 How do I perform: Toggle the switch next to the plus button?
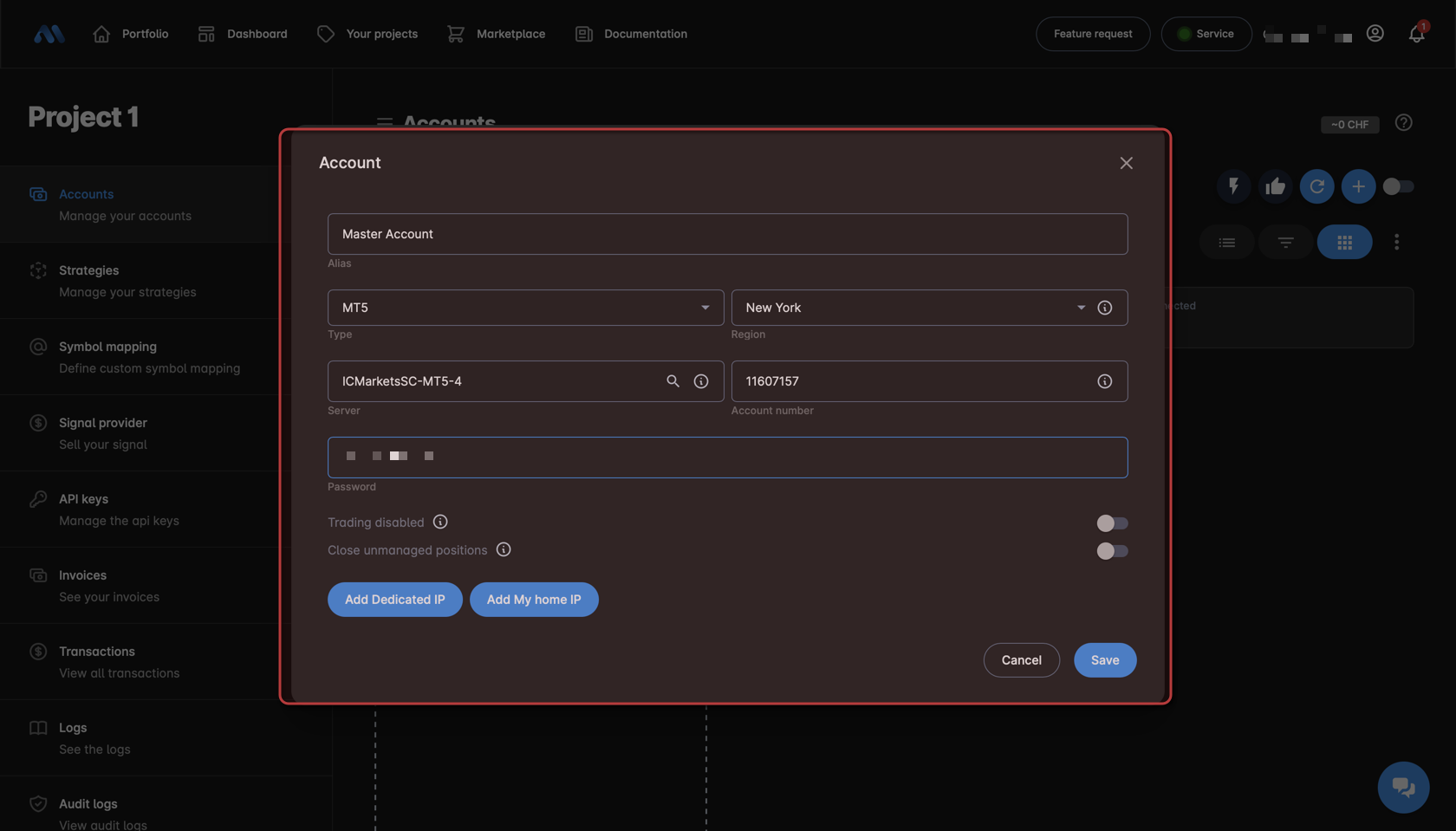(x=1397, y=186)
